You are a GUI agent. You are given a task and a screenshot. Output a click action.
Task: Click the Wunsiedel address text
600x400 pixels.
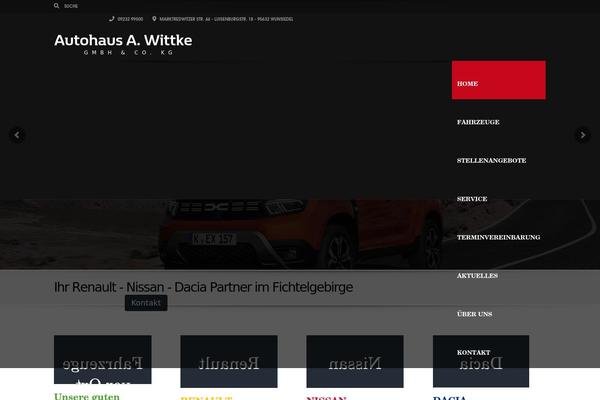pyautogui.click(x=226, y=19)
